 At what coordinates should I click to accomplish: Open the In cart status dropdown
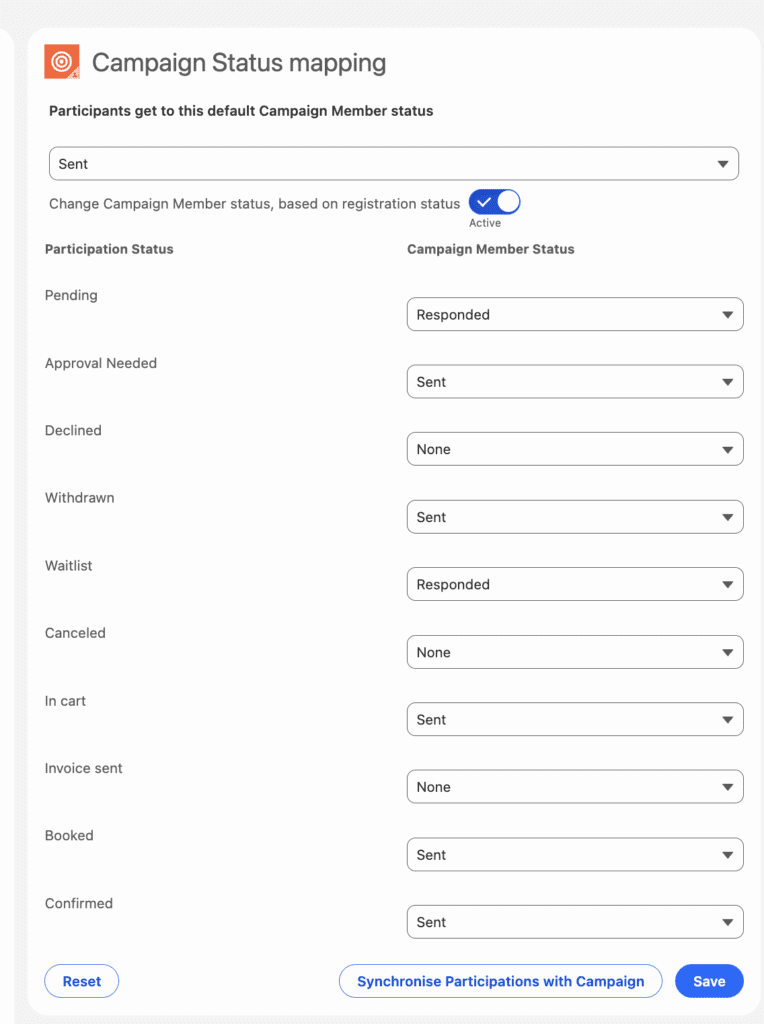coord(574,719)
